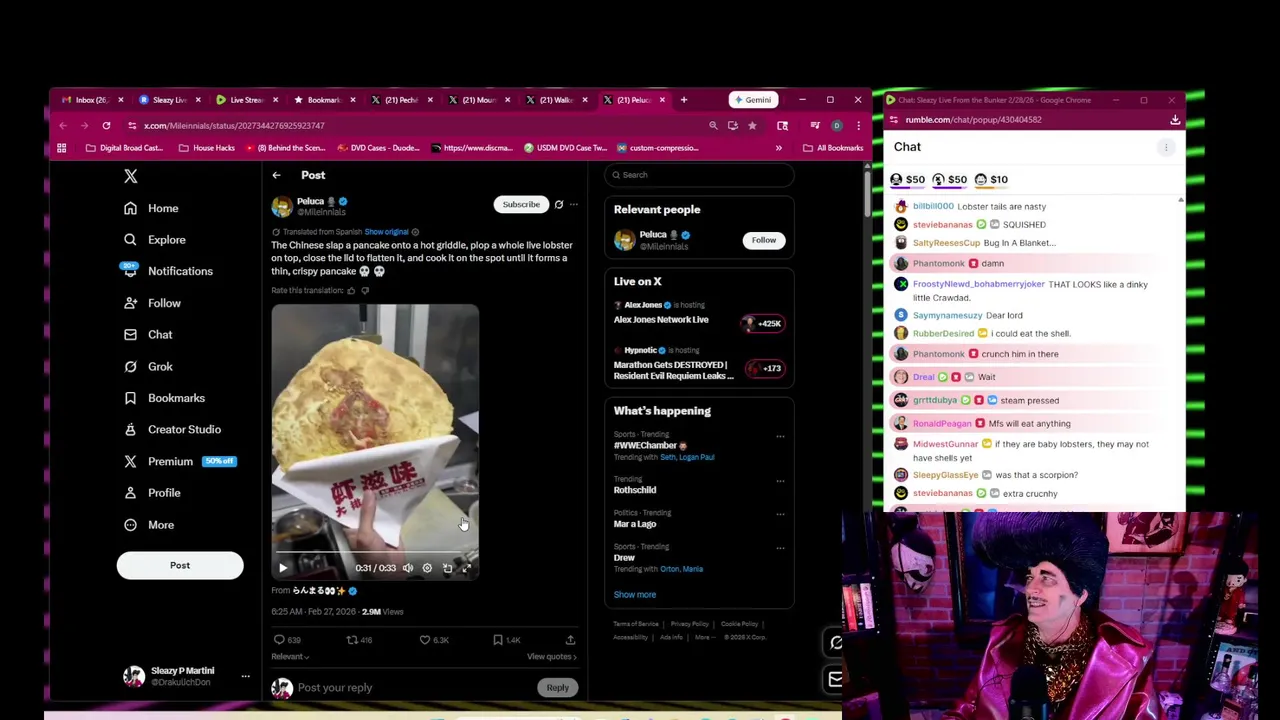The height and width of the screenshot is (720, 1280).
Task: Click the blue Post button
Action: [180, 566]
